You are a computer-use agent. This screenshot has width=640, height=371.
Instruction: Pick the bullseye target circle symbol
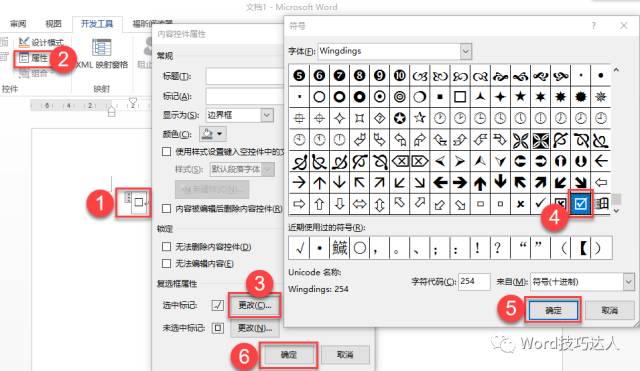pos(400,97)
